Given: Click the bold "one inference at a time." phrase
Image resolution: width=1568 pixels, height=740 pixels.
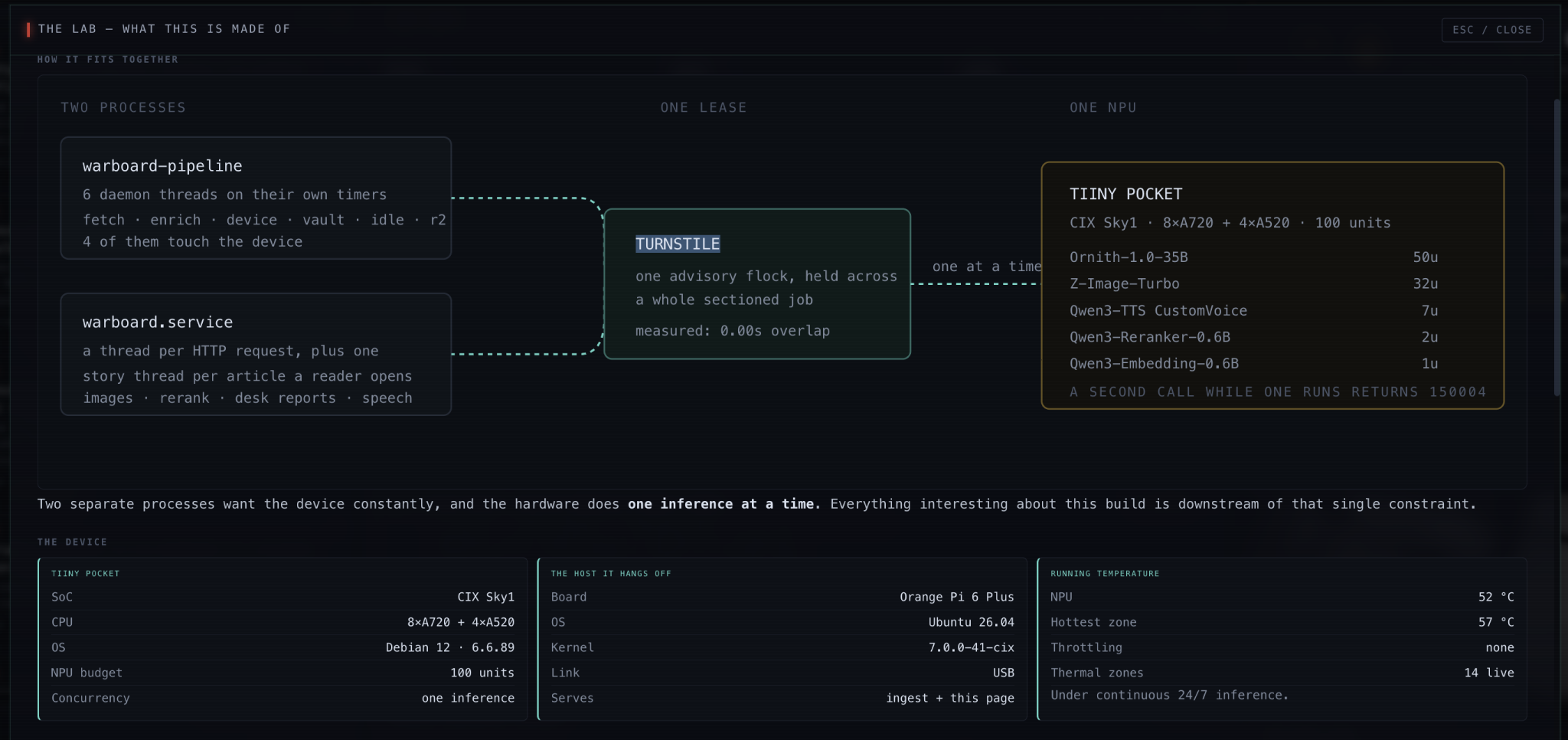Looking at the screenshot, I should click(x=724, y=503).
